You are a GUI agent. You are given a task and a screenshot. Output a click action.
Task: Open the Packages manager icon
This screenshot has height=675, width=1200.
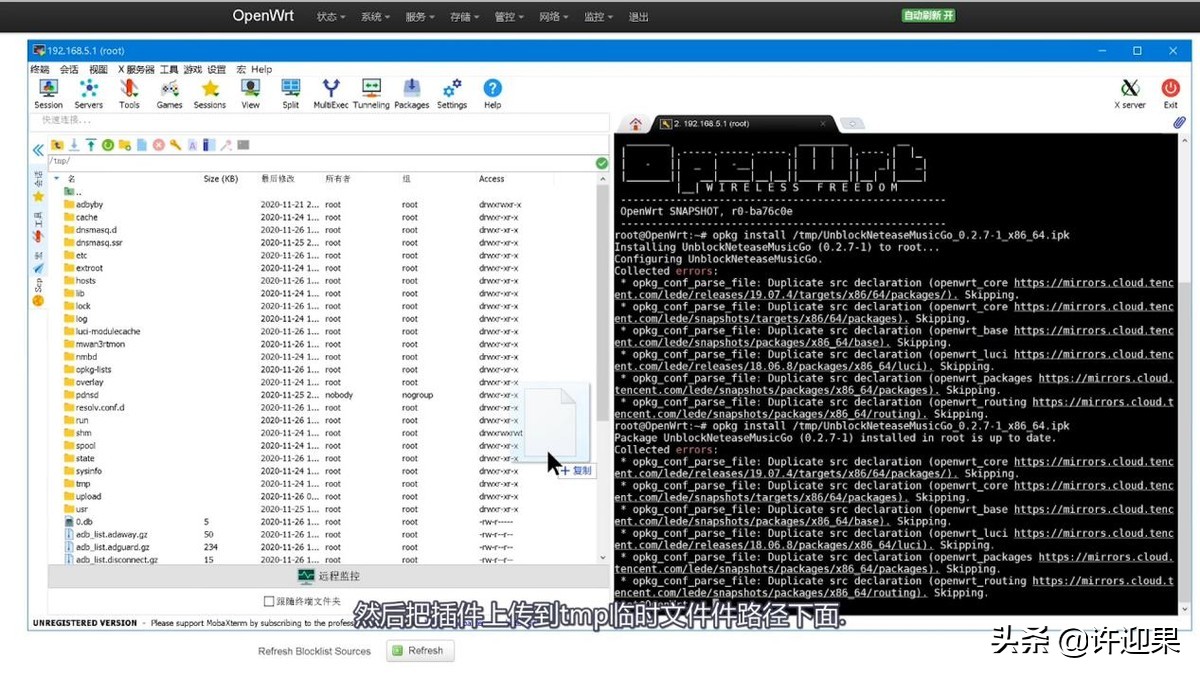pos(411,92)
